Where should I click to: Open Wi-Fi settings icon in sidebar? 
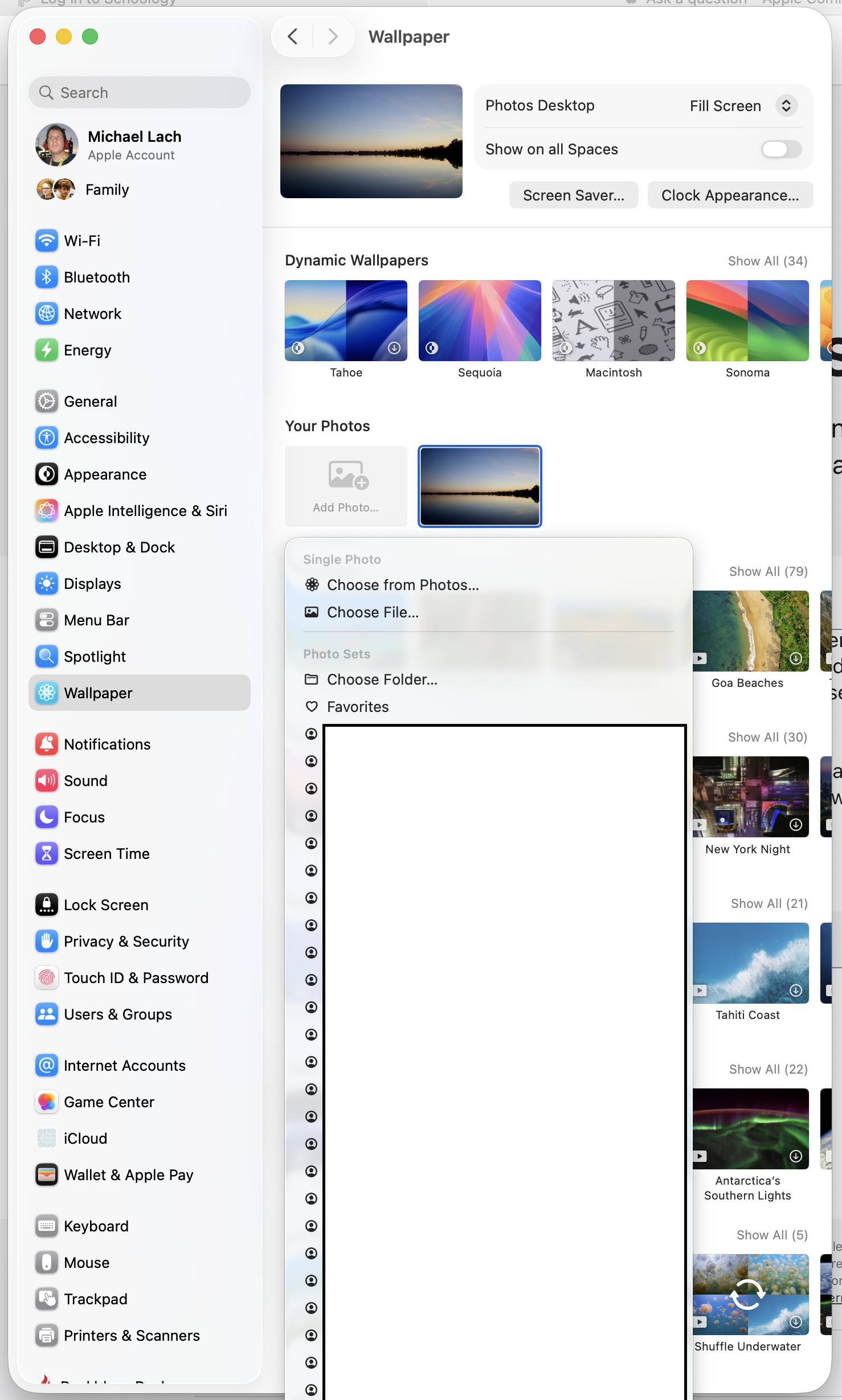coord(47,241)
